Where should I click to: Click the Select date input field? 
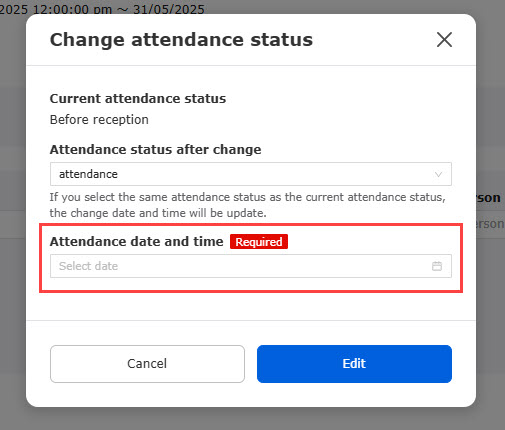[x=251, y=266]
